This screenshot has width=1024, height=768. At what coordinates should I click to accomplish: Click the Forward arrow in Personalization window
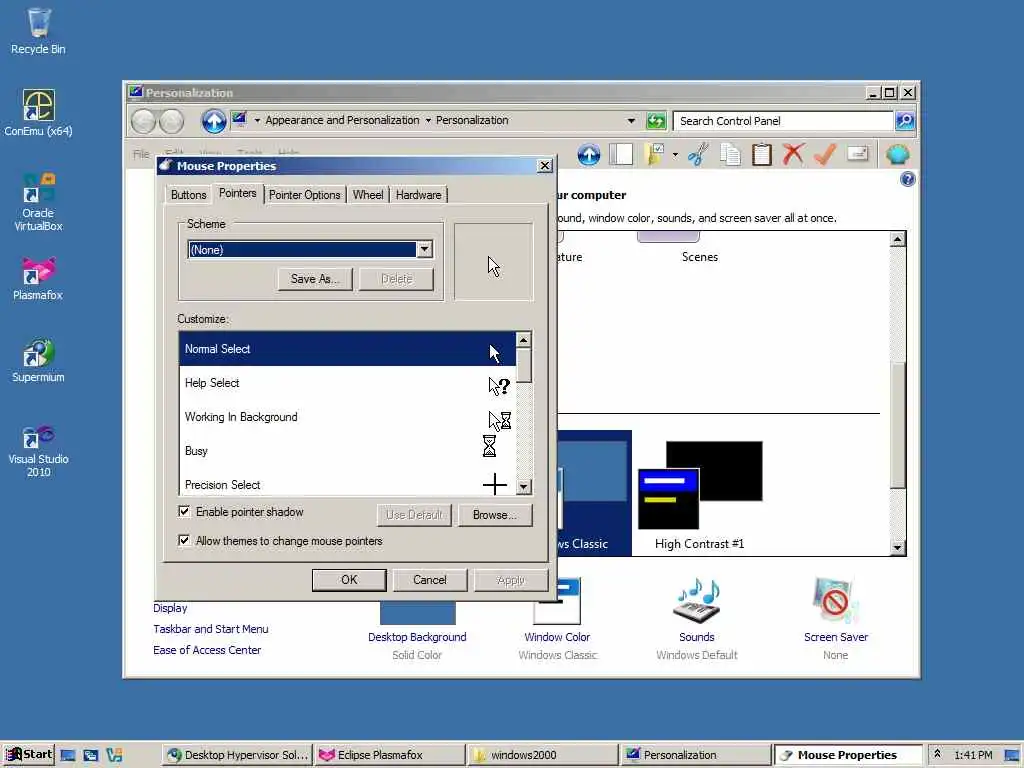point(172,121)
